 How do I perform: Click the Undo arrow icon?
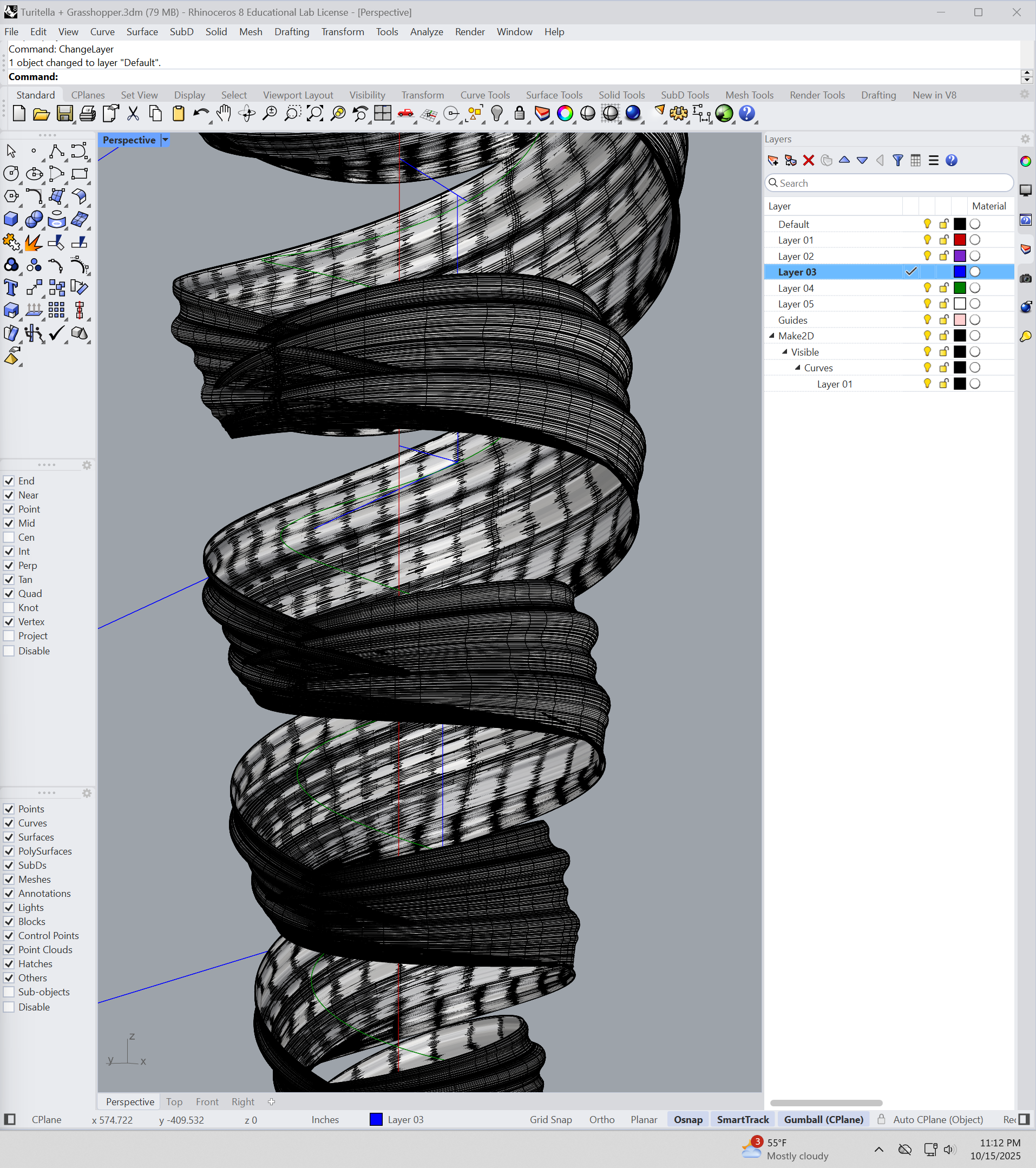tap(200, 114)
